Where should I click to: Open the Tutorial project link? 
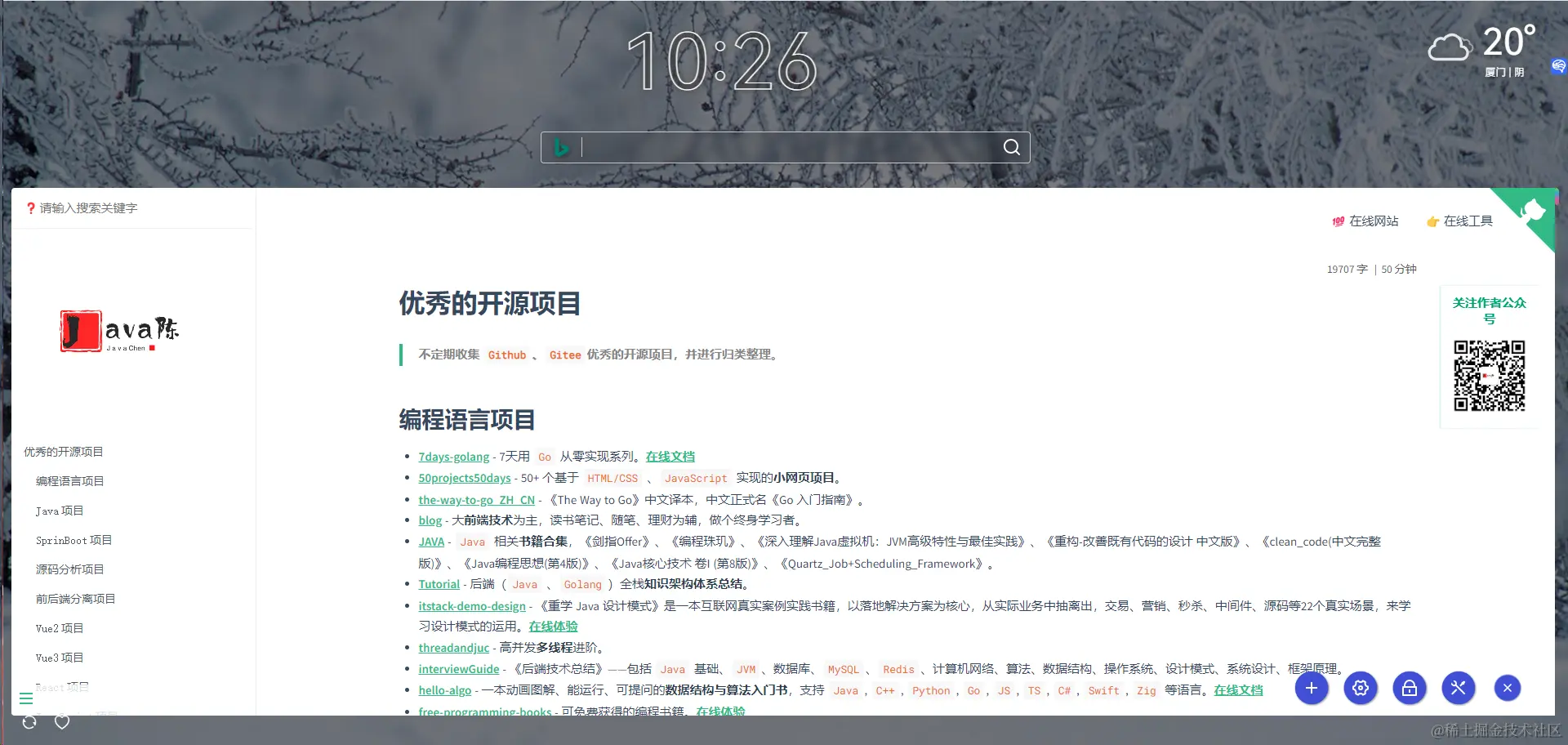(439, 584)
